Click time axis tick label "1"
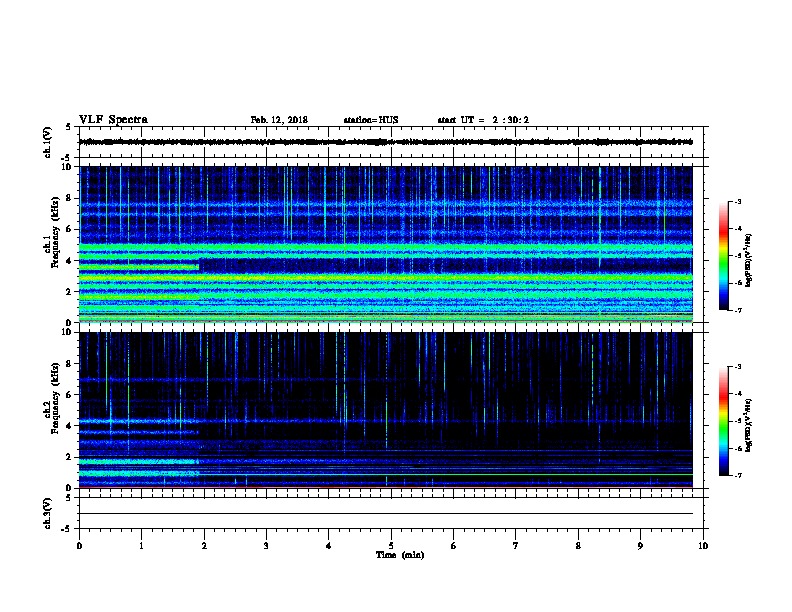 click(141, 545)
